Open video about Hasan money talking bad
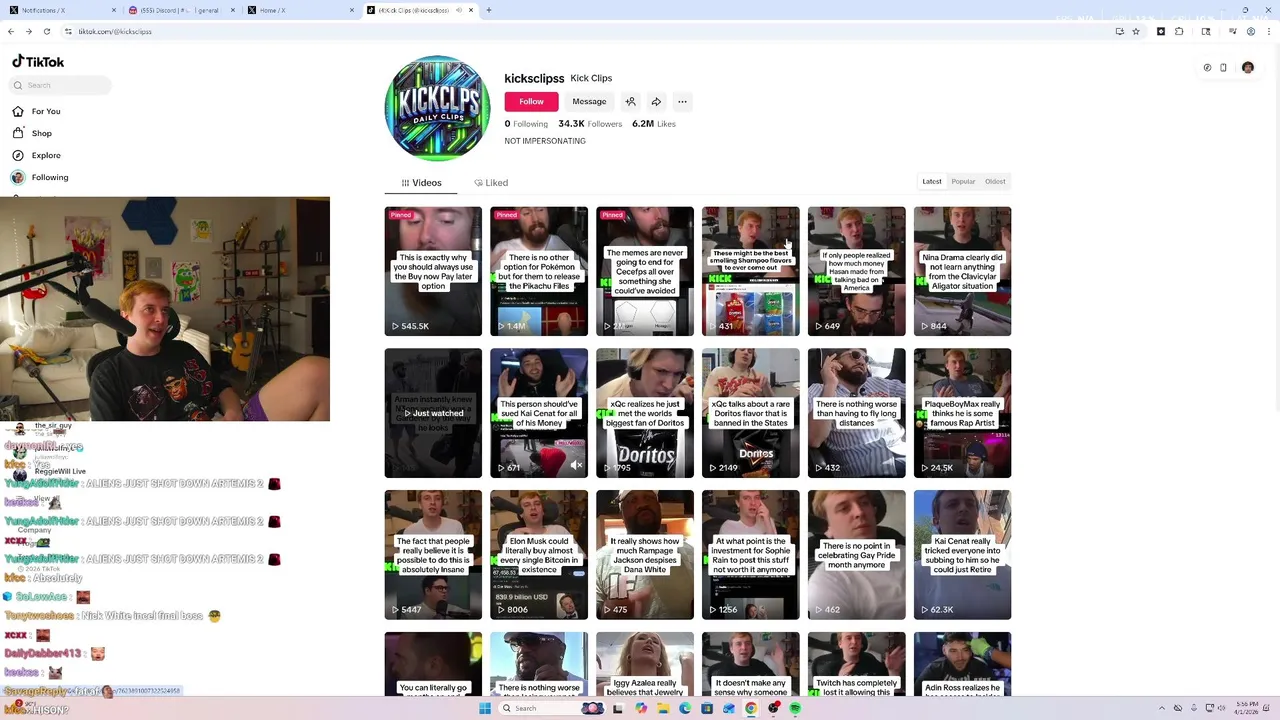This screenshot has width=1280, height=720. pos(857,271)
